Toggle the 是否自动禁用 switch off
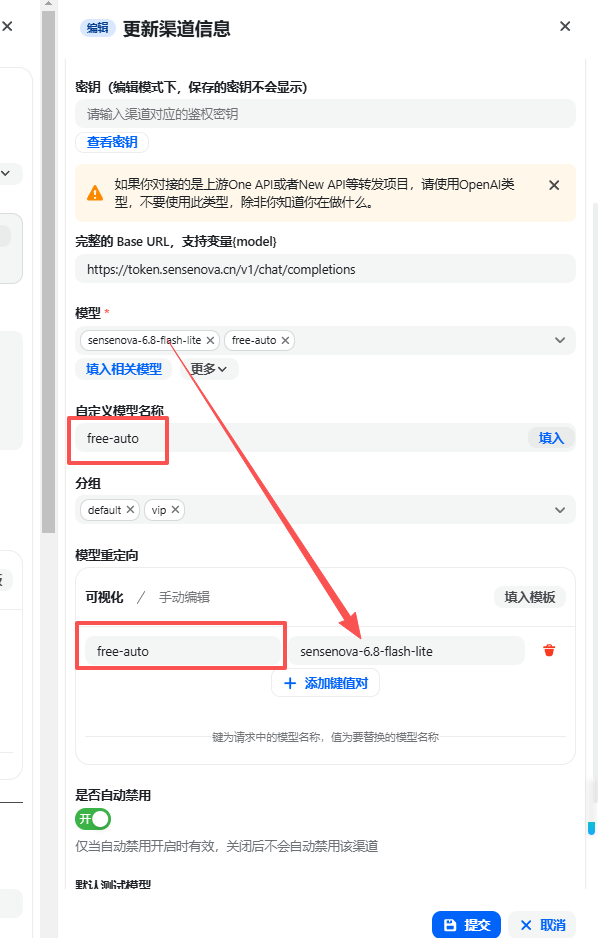598x938 pixels. (x=93, y=818)
